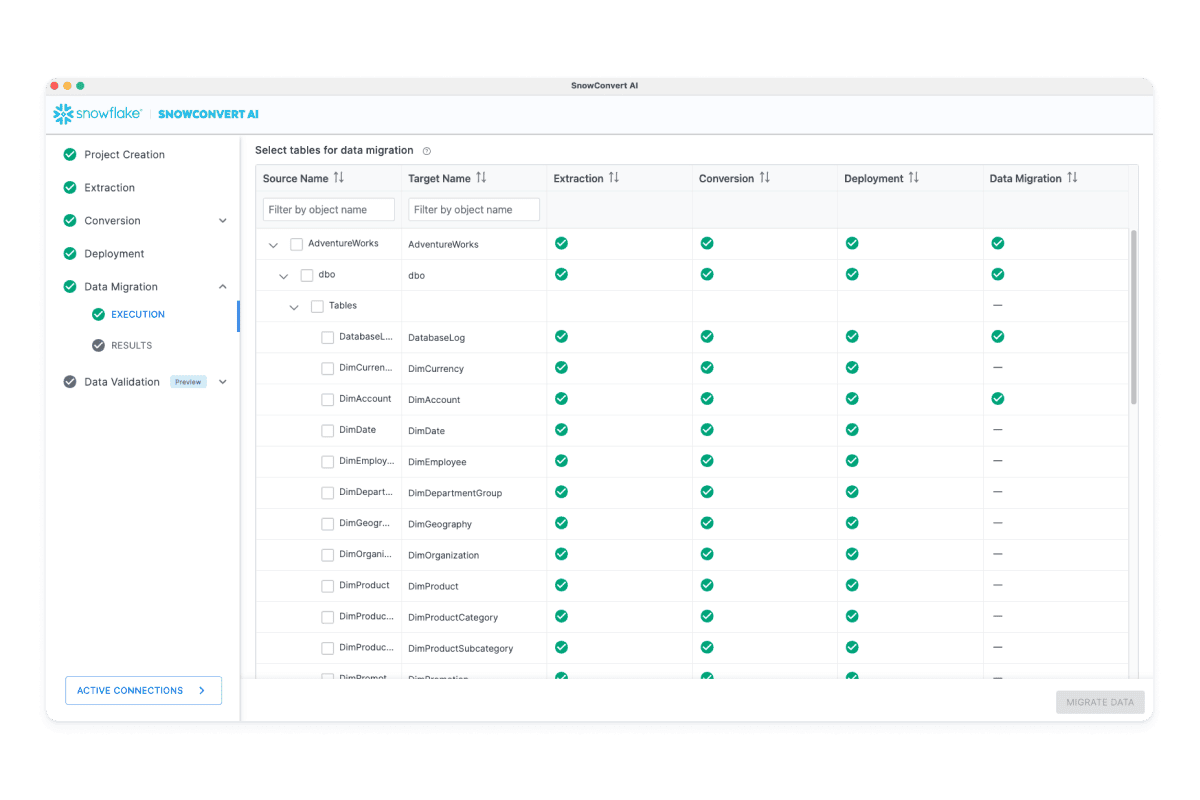
Task: Sort the table by Source Name
Action: 339,177
